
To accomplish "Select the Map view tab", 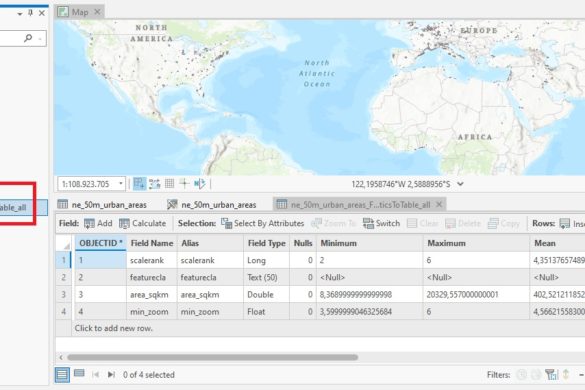I will 79,12.
